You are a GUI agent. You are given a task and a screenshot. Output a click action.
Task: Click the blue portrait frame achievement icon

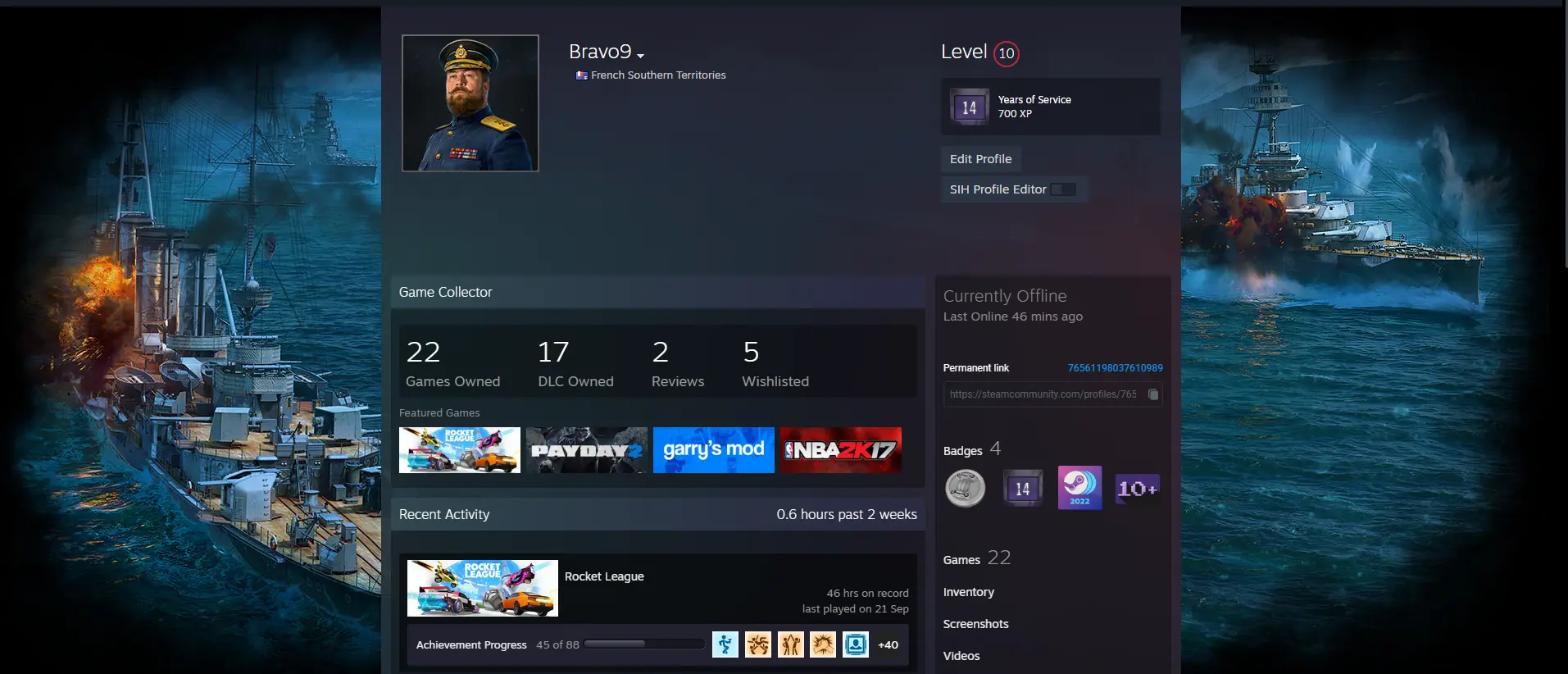click(x=856, y=644)
